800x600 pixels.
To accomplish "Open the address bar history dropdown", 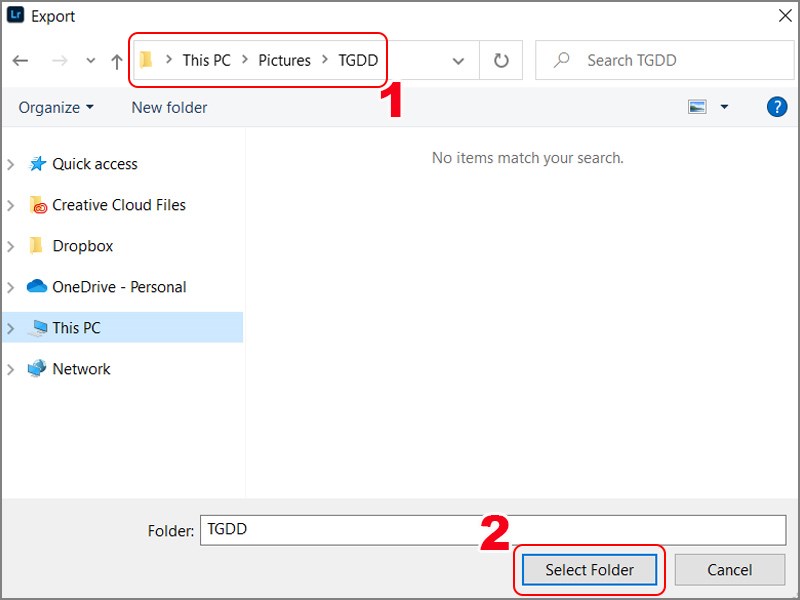I will click(458, 61).
